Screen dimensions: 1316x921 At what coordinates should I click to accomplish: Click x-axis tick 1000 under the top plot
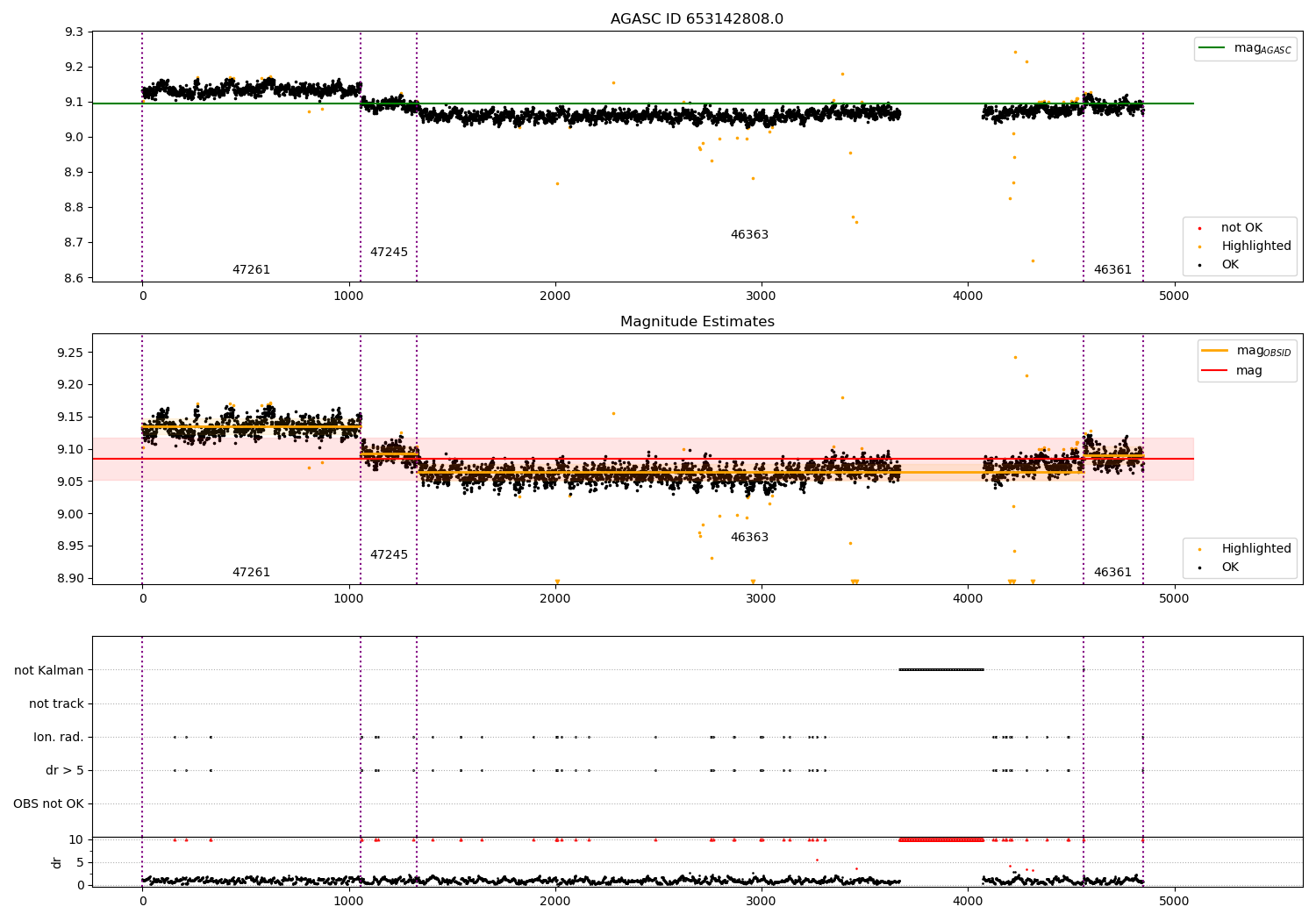coord(348,296)
